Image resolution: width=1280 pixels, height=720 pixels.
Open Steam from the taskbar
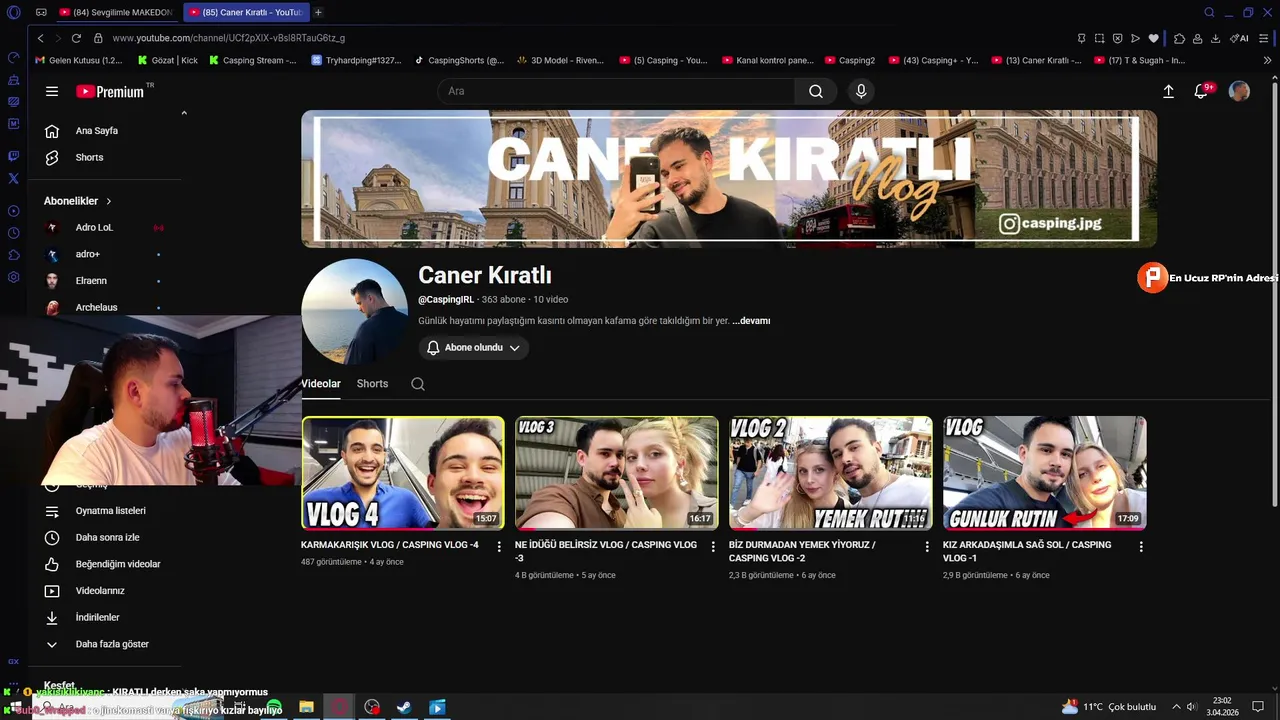[x=404, y=707]
